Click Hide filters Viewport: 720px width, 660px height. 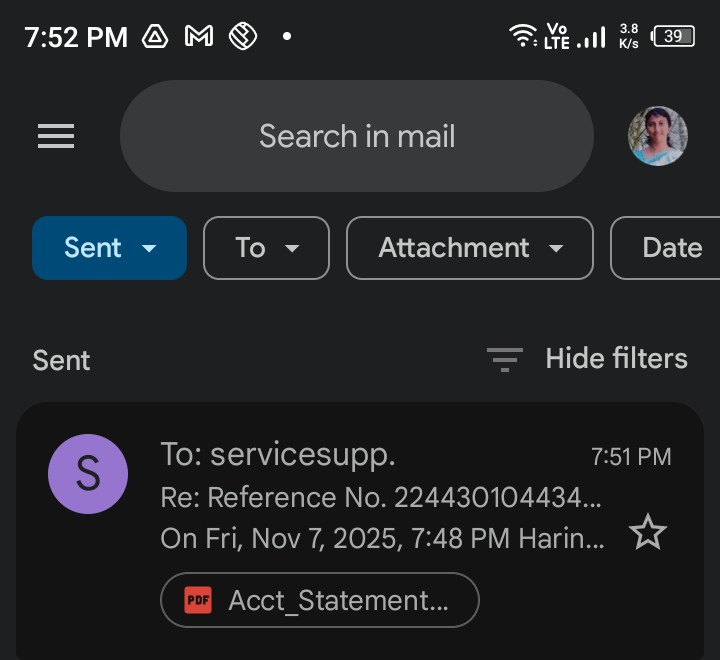tap(616, 359)
